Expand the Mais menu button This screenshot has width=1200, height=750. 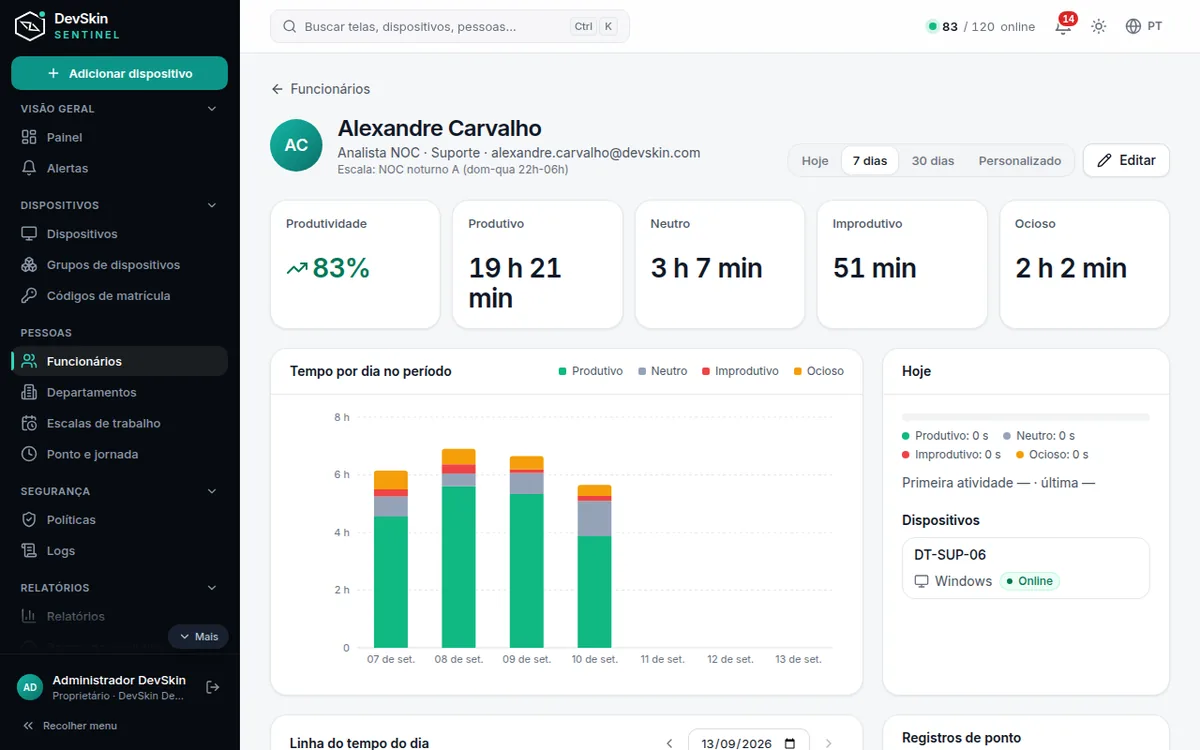tap(198, 637)
